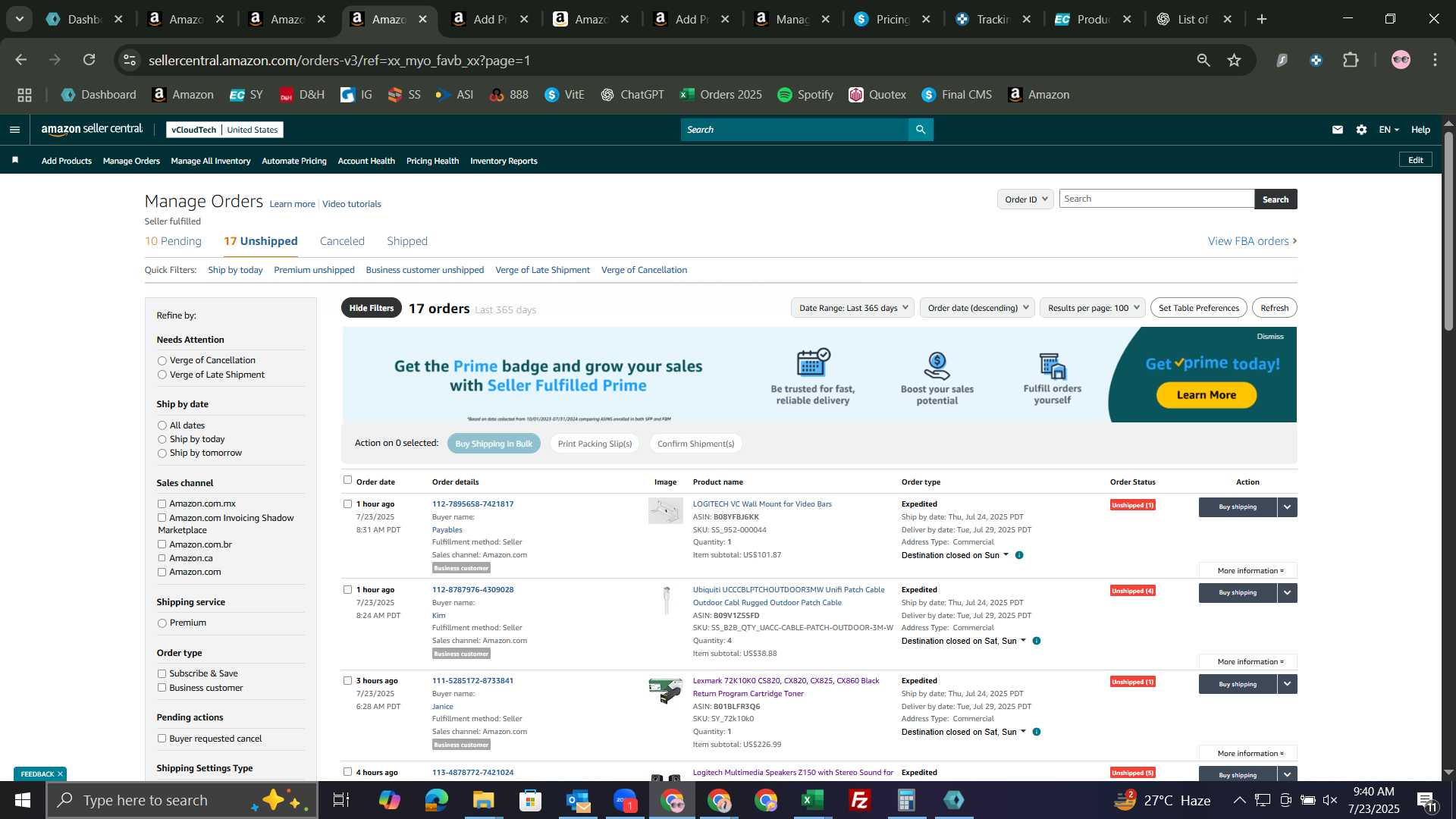
Task: Dismiss the Seller Fulfilled Prime banner
Action: [x=1270, y=337]
